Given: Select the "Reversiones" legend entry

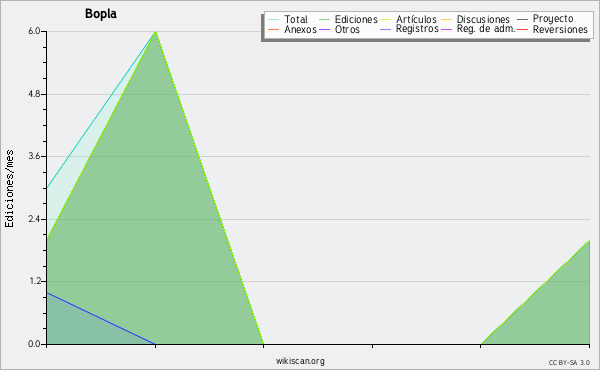Looking at the screenshot, I should (560, 29).
